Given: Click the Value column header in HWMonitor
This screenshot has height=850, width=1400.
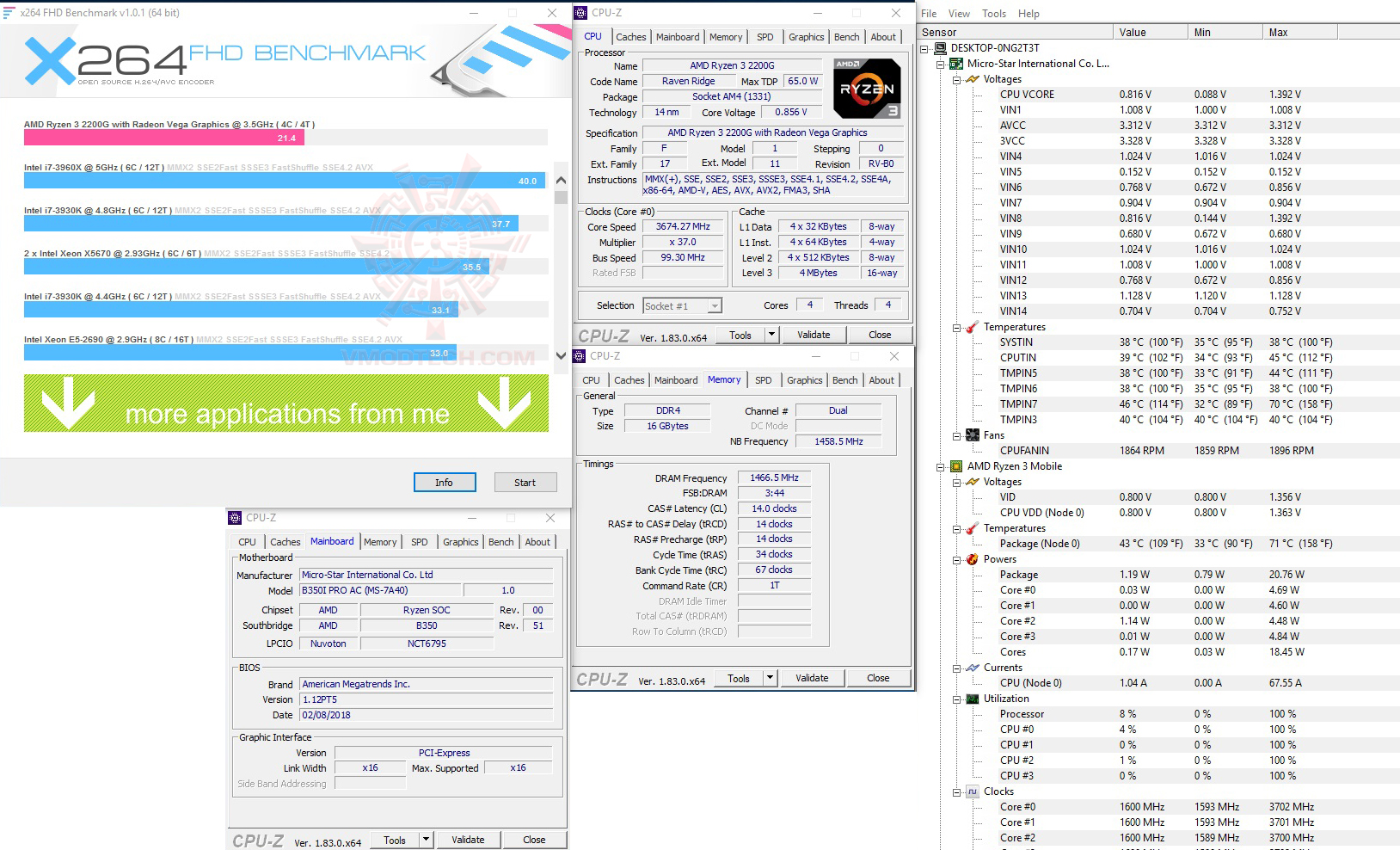Looking at the screenshot, I should pyautogui.click(x=1150, y=33).
